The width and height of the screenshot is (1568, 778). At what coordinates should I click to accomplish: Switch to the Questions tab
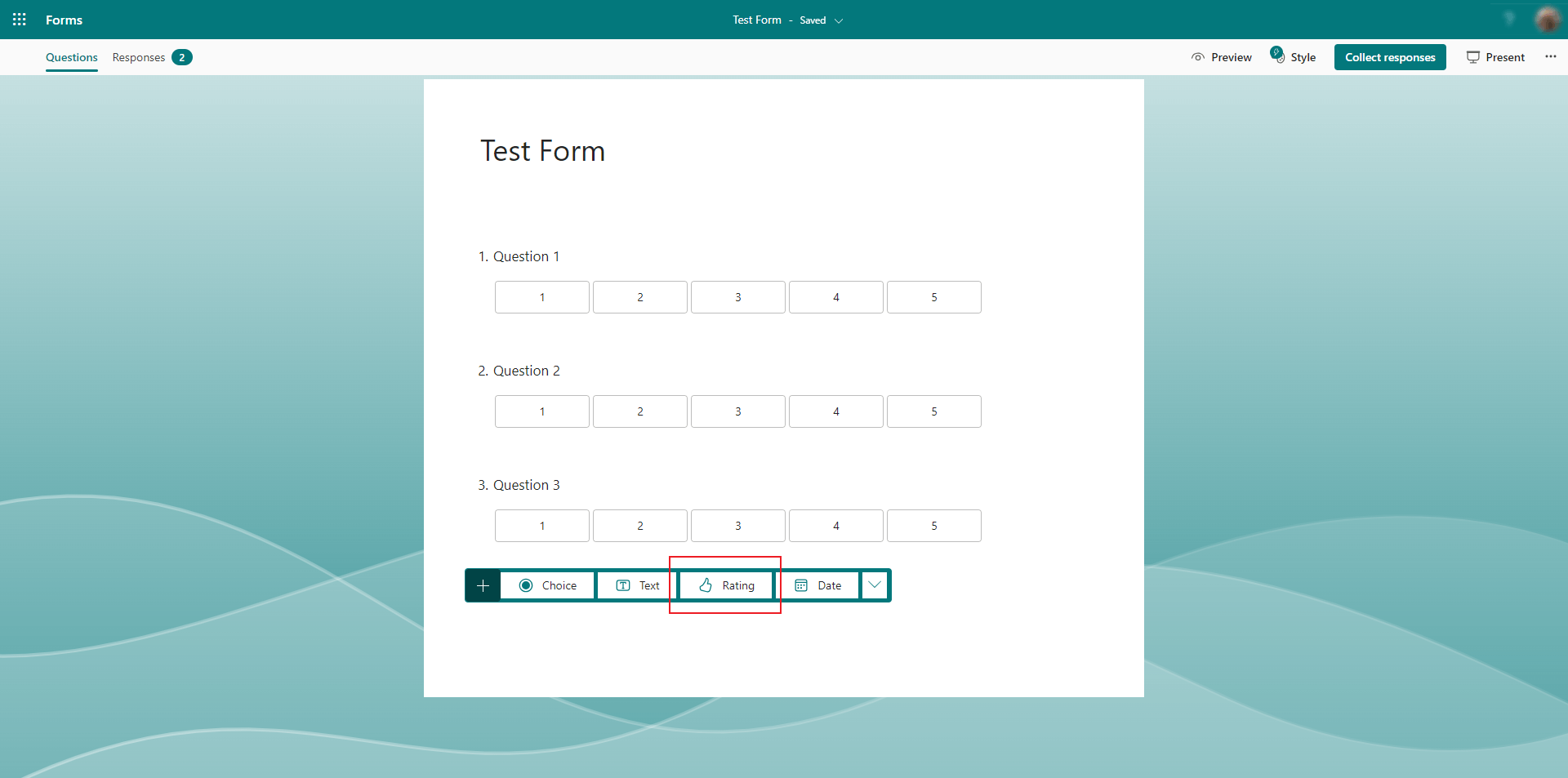pos(71,57)
